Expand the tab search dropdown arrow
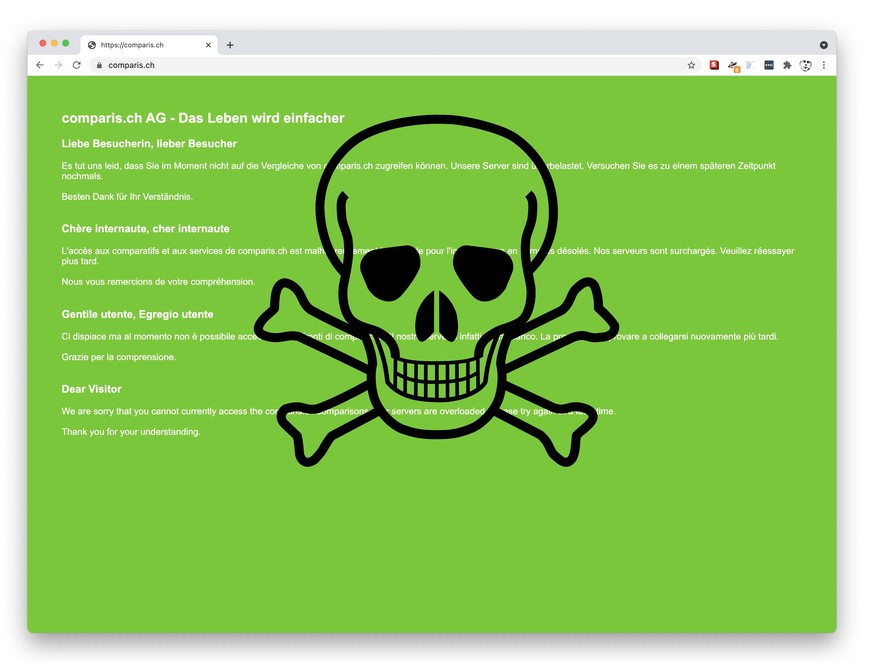 click(x=824, y=45)
